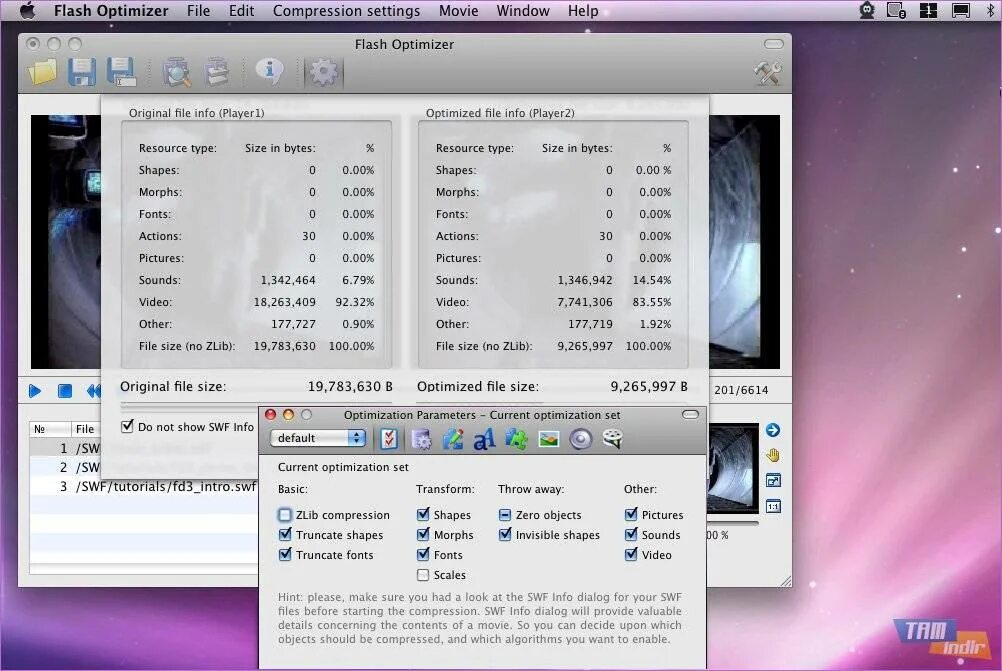The width and height of the screenshot is (1002, 671).
Task: Open a file with the folder icon
Action: 42,72
